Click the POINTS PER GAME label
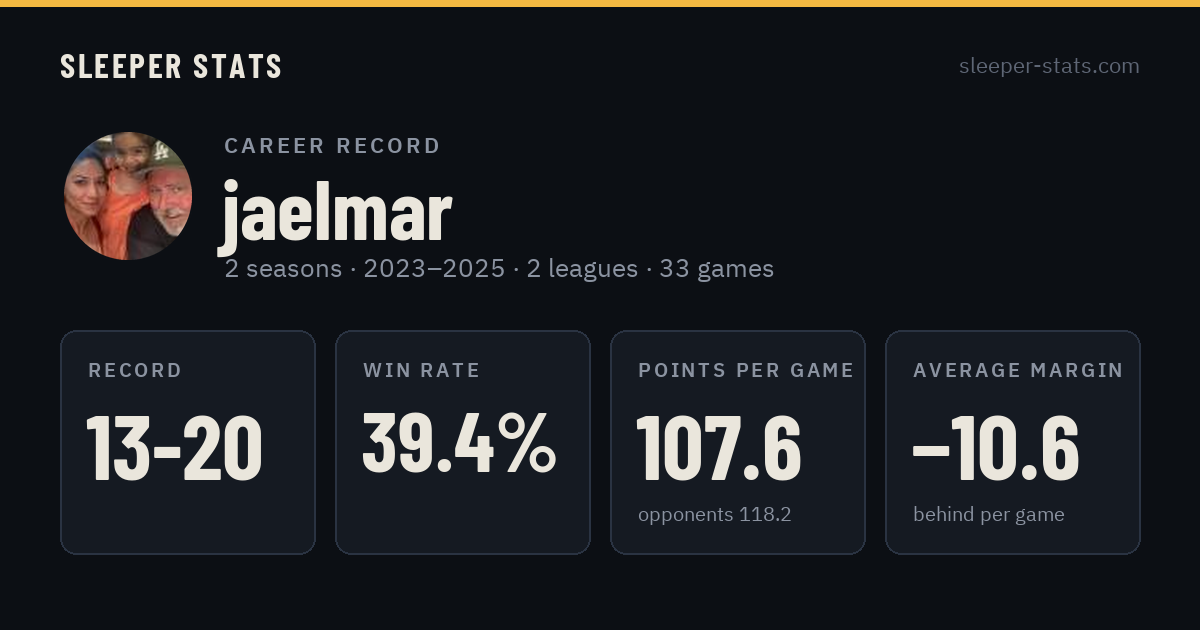The height and width of the screenshot is (630, 1200). click(x=745, y=370)
